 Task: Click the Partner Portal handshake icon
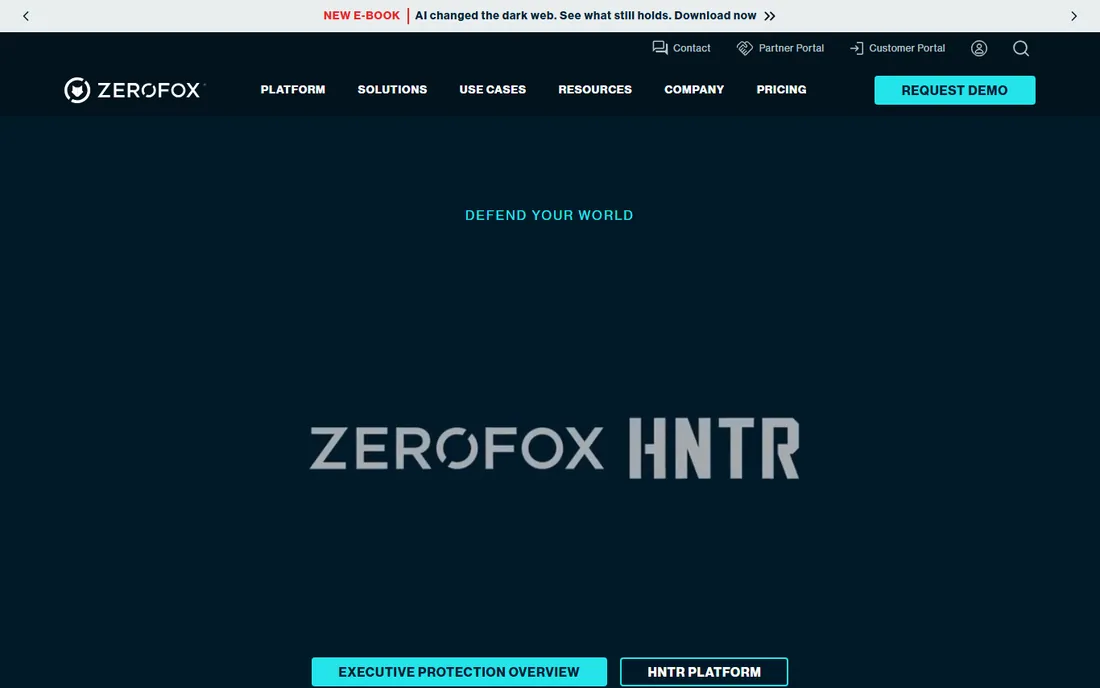click(744, 48)
